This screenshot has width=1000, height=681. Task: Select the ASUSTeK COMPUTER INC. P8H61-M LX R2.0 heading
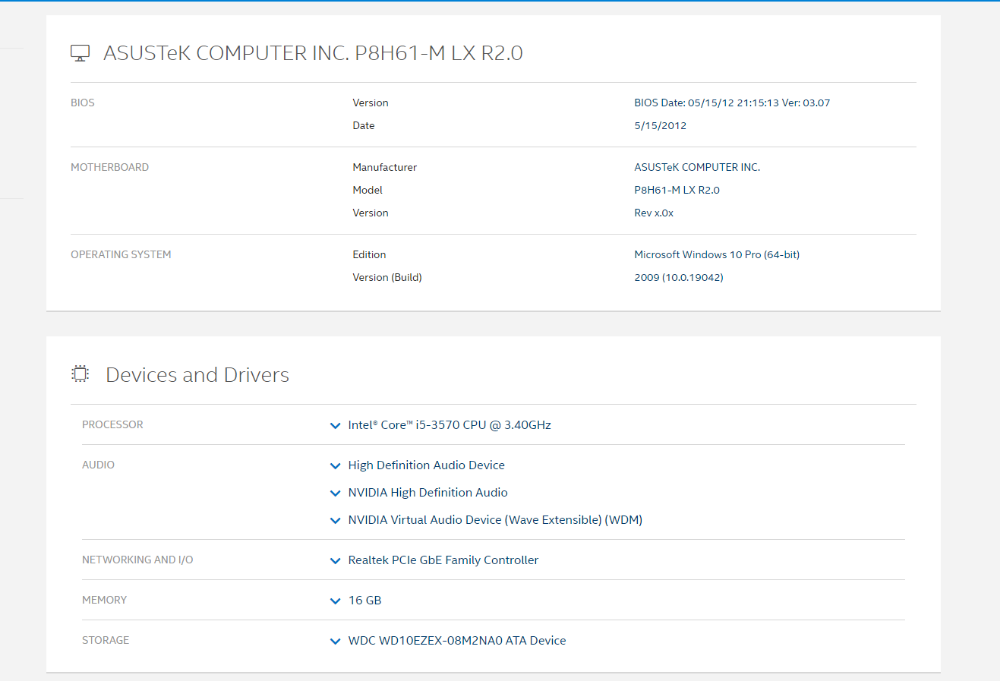[312, 53]
